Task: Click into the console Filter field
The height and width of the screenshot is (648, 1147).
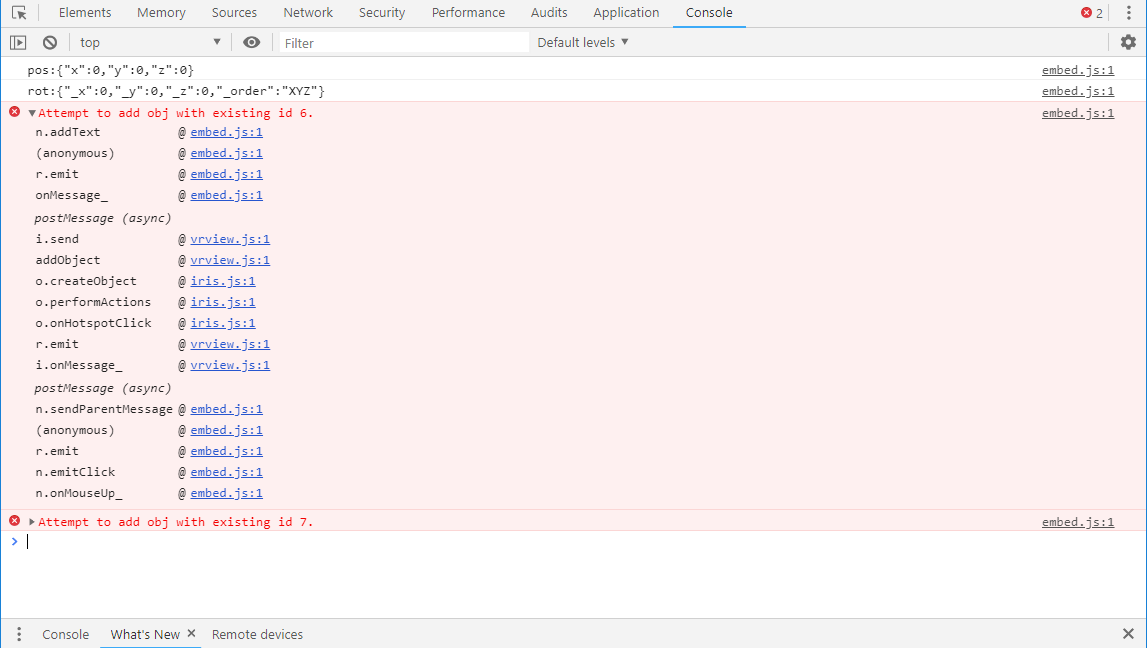Action: 404,43
